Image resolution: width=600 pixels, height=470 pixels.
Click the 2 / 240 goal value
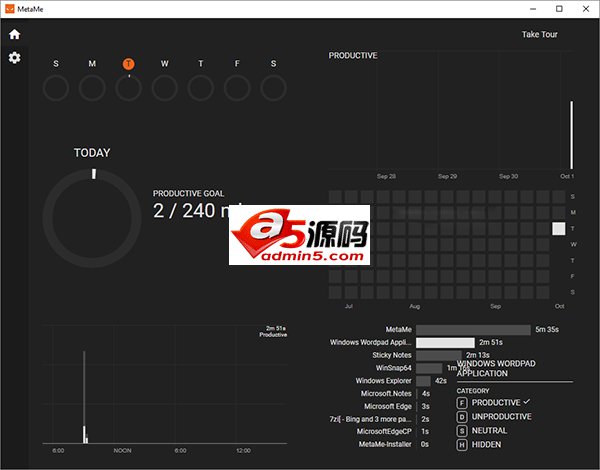pos(191,211)
